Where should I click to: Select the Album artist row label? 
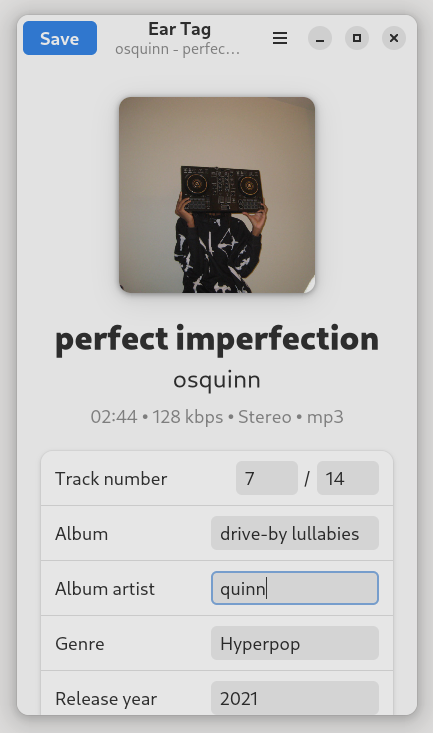105,589
